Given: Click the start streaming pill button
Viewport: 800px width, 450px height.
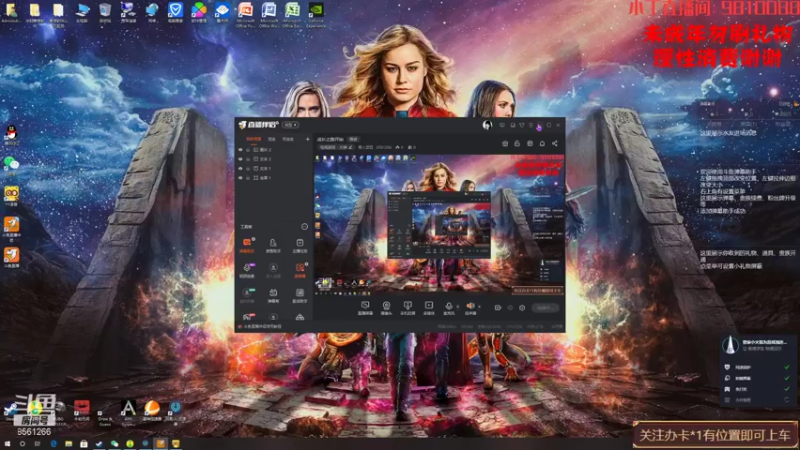Looking at the screenshot, I should coord(545,308).
